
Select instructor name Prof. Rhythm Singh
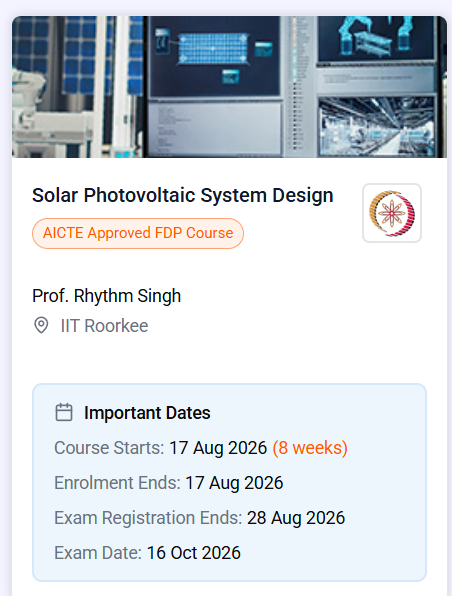106,296
